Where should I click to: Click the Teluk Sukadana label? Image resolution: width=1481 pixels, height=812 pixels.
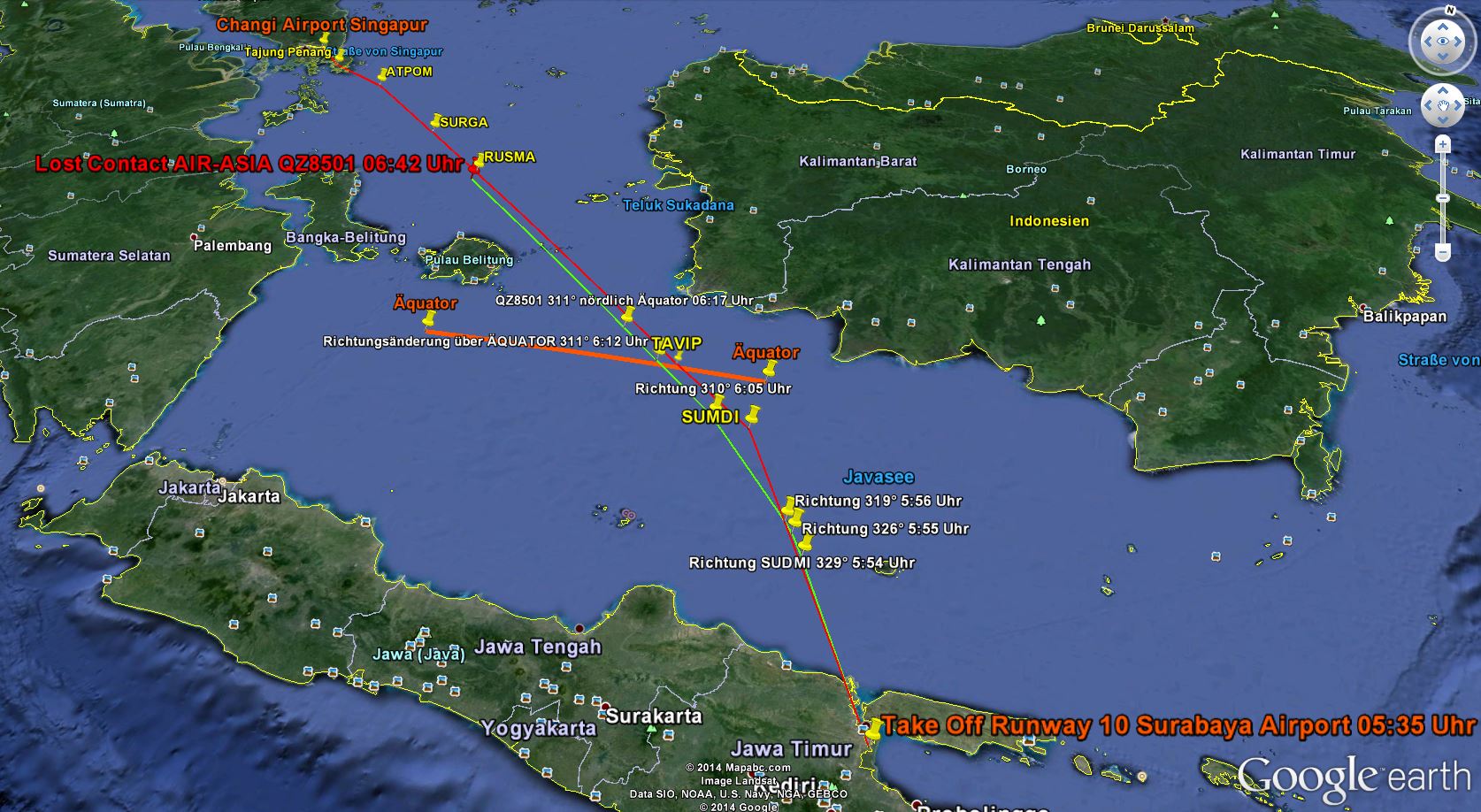pos(679,205)
